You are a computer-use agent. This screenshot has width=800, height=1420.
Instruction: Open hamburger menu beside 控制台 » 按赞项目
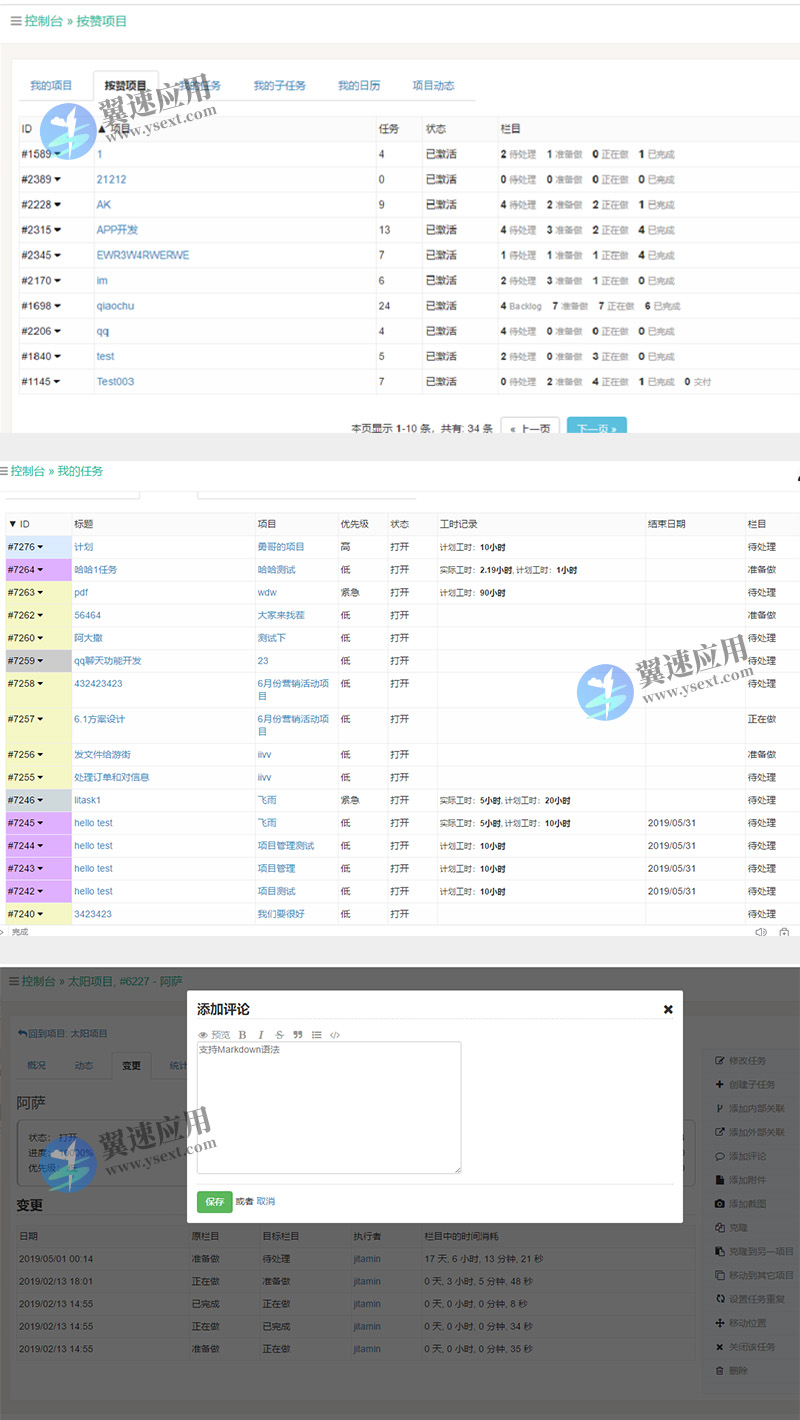(15, 21)
